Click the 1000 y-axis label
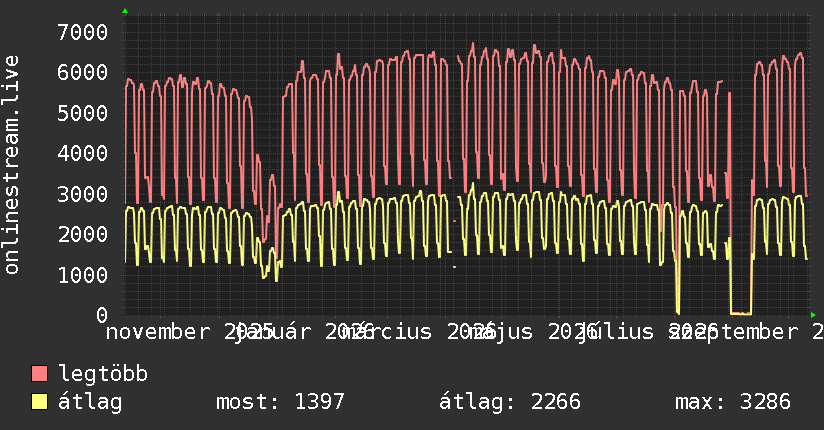Image resolution: width=824 pixels, height=430 pixels. pos(83,275)
